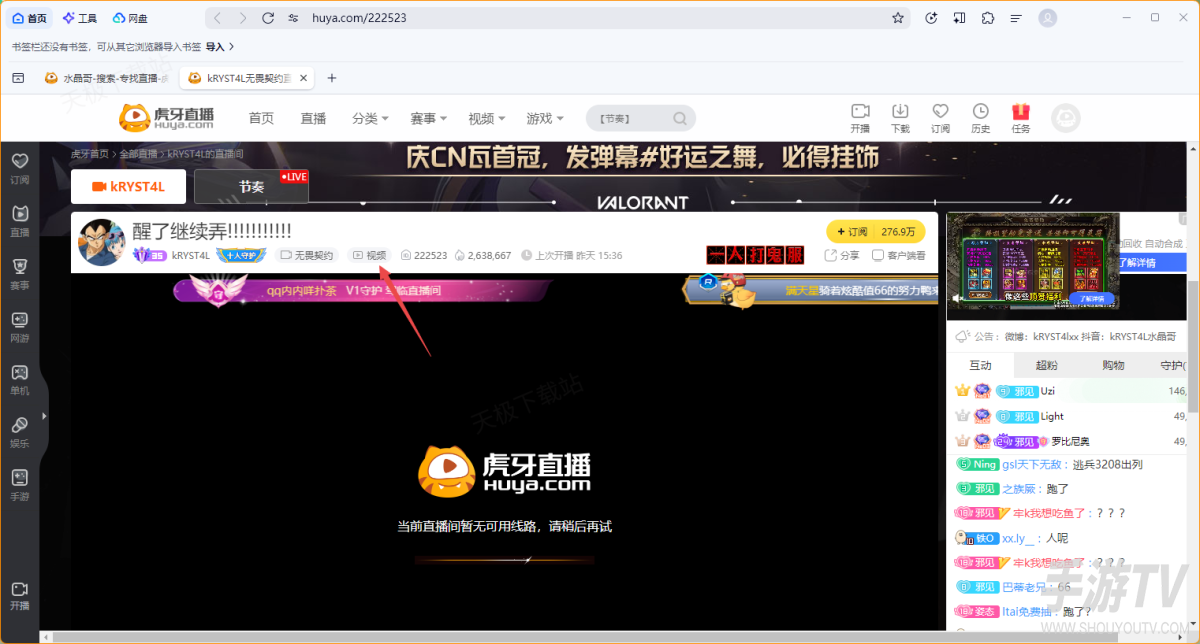Open the browser 网盘 button
1200x644 pixels.
click(x=132, y=18)
